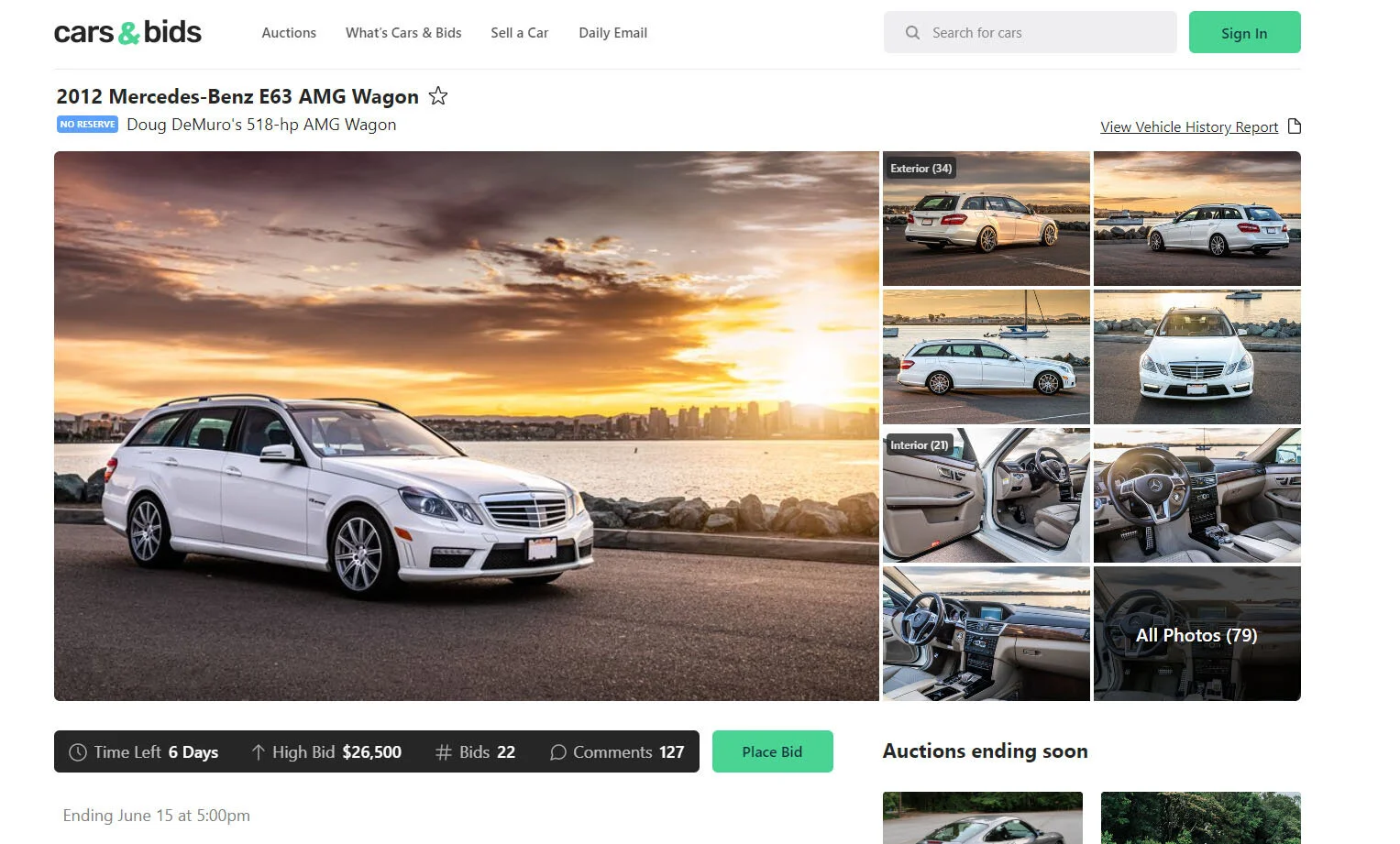This screenshot has width=1400, height=844.
Task: Click the Exterior (34) label
Action: 921,169
